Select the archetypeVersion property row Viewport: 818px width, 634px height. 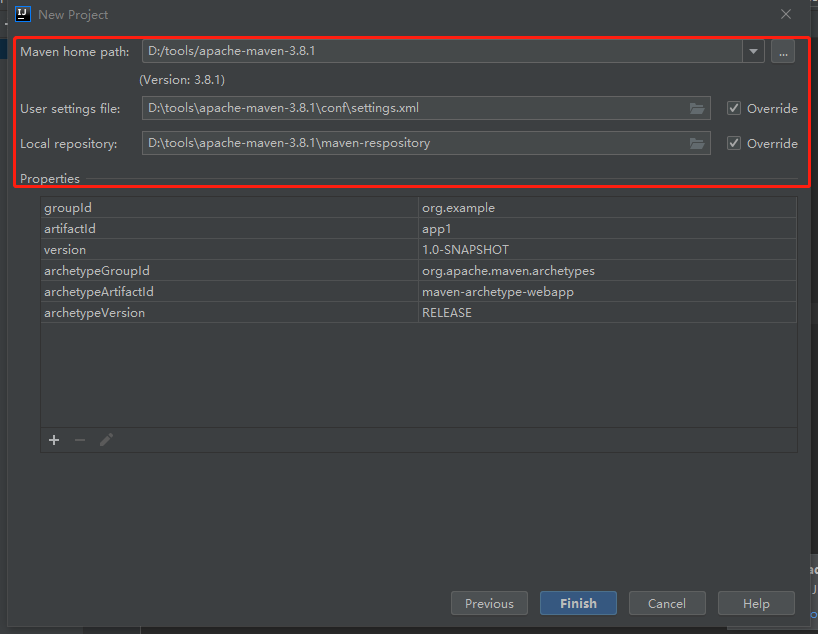(x=418, y=312)
